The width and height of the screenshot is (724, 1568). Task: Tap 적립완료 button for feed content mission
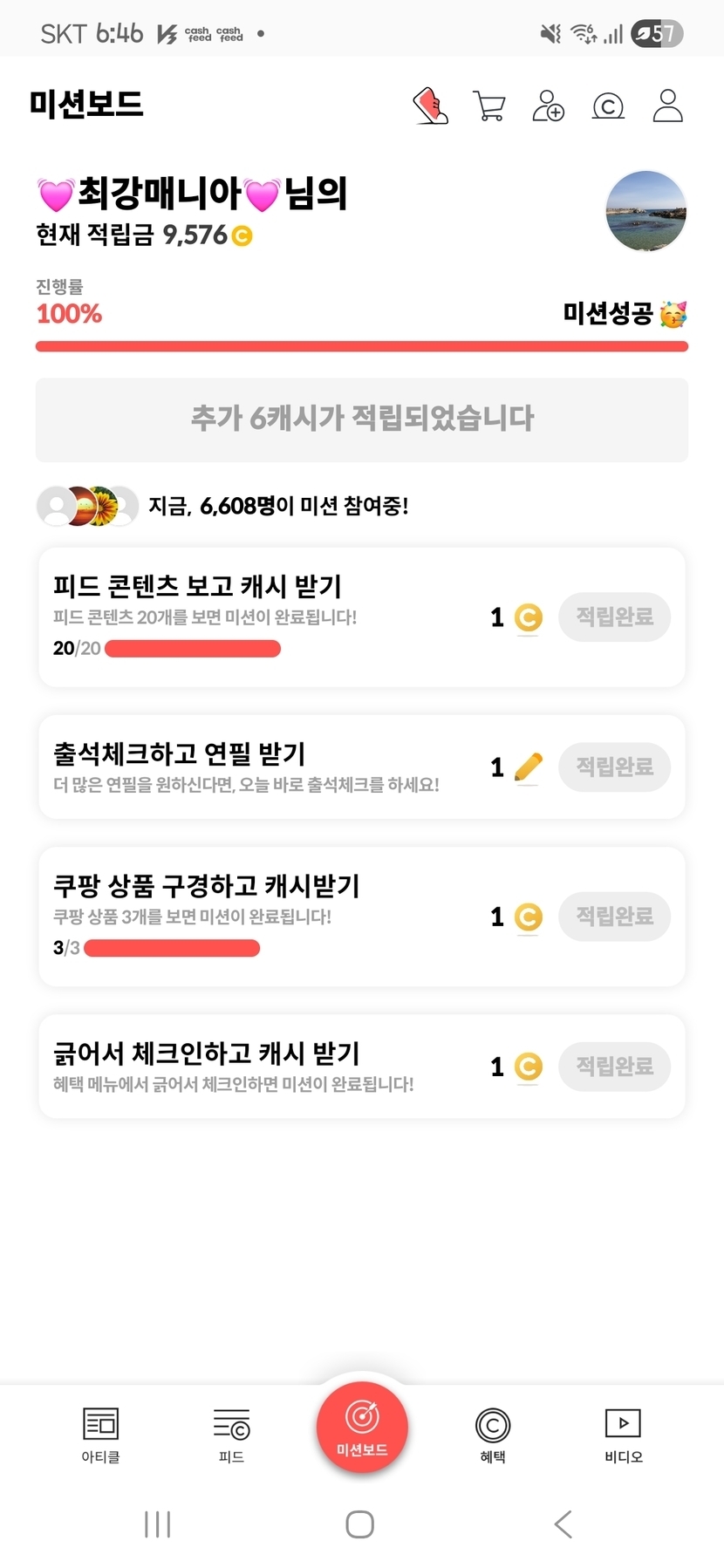tap(614, 617)
